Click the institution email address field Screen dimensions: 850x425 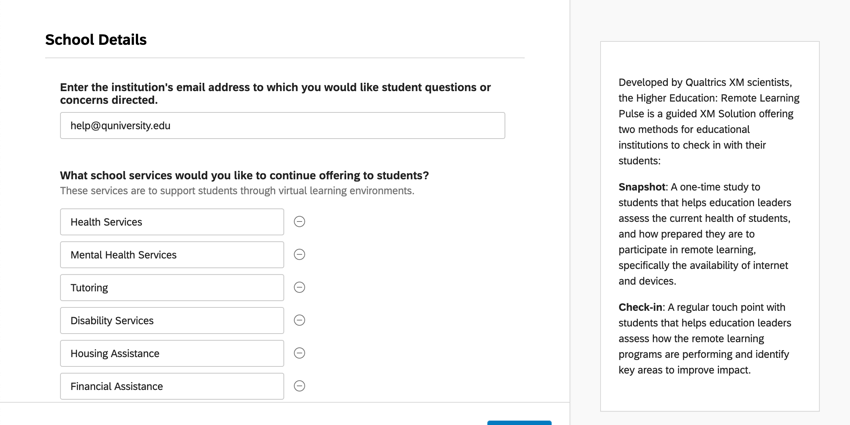click(282, 126)
